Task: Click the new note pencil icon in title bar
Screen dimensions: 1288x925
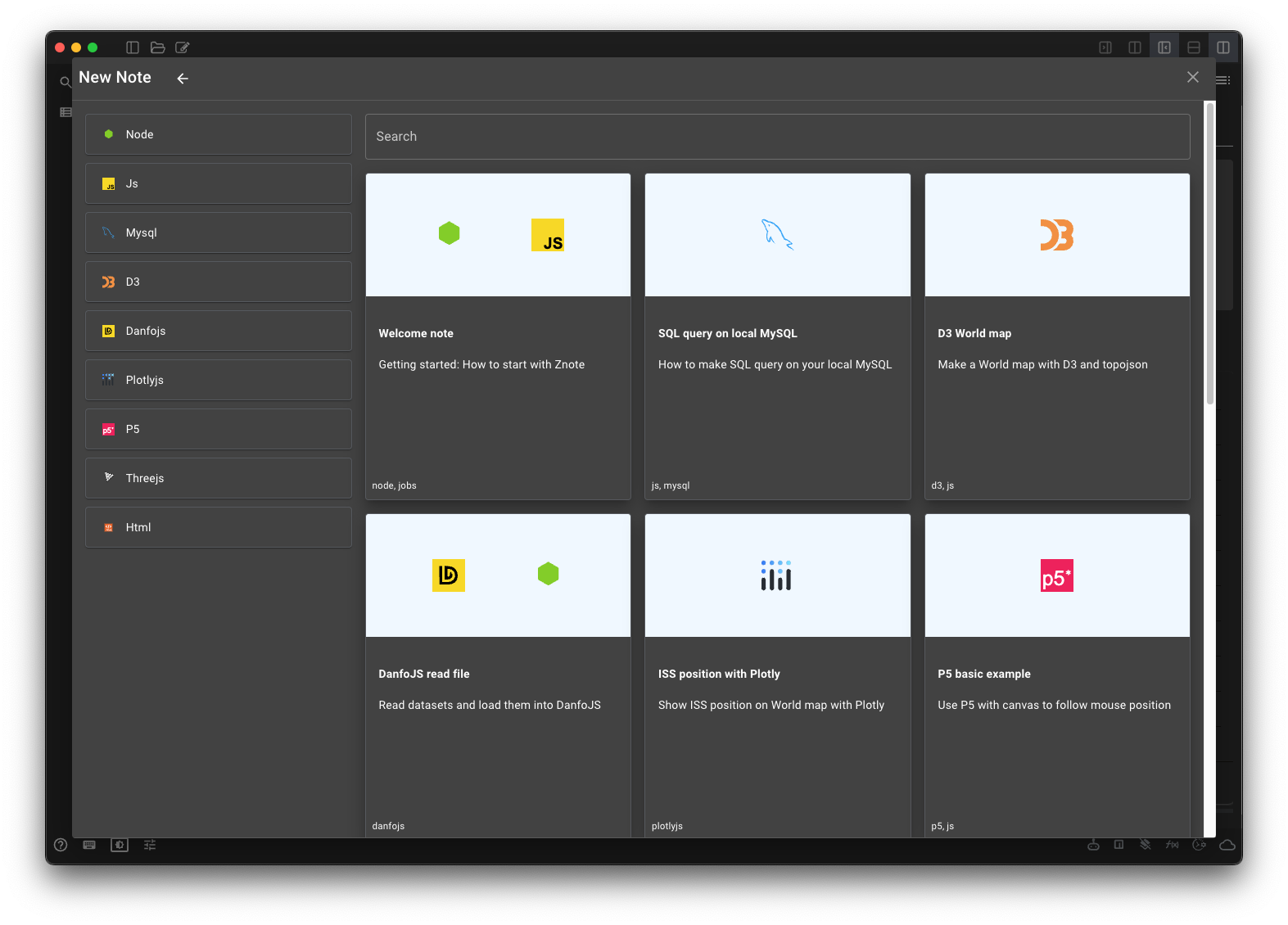Action: coord(183,47)
